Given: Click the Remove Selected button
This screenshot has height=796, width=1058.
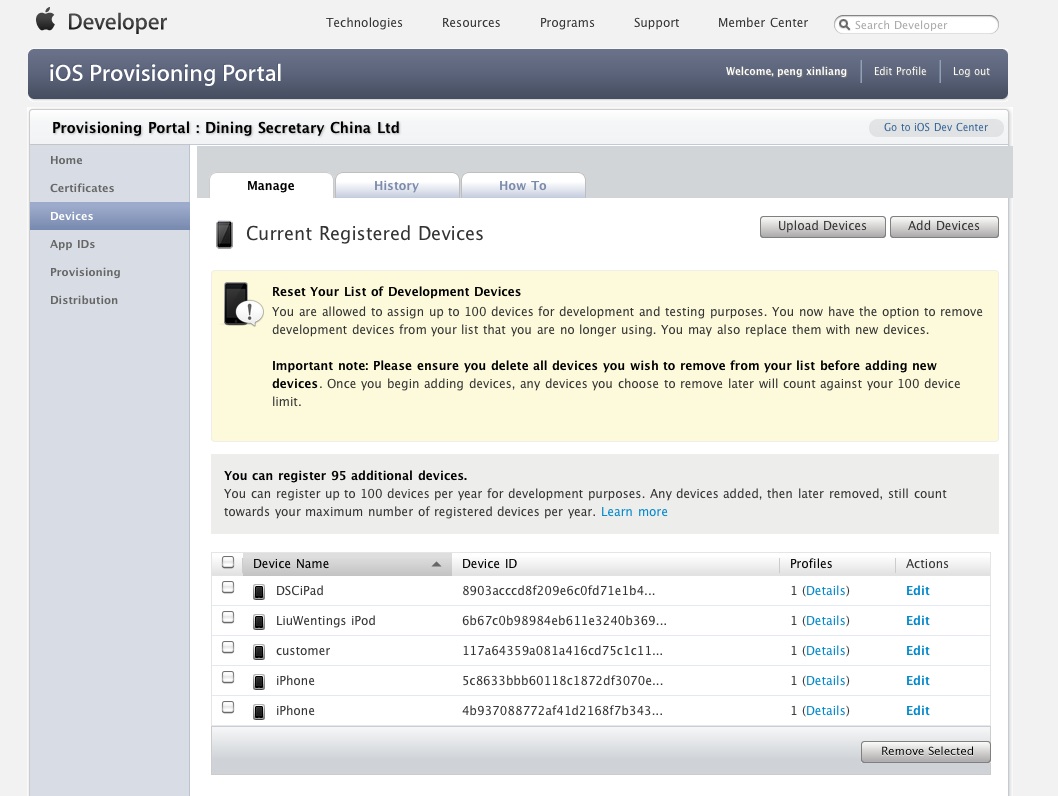Looking at the screenshot, I should coord(926,751).
